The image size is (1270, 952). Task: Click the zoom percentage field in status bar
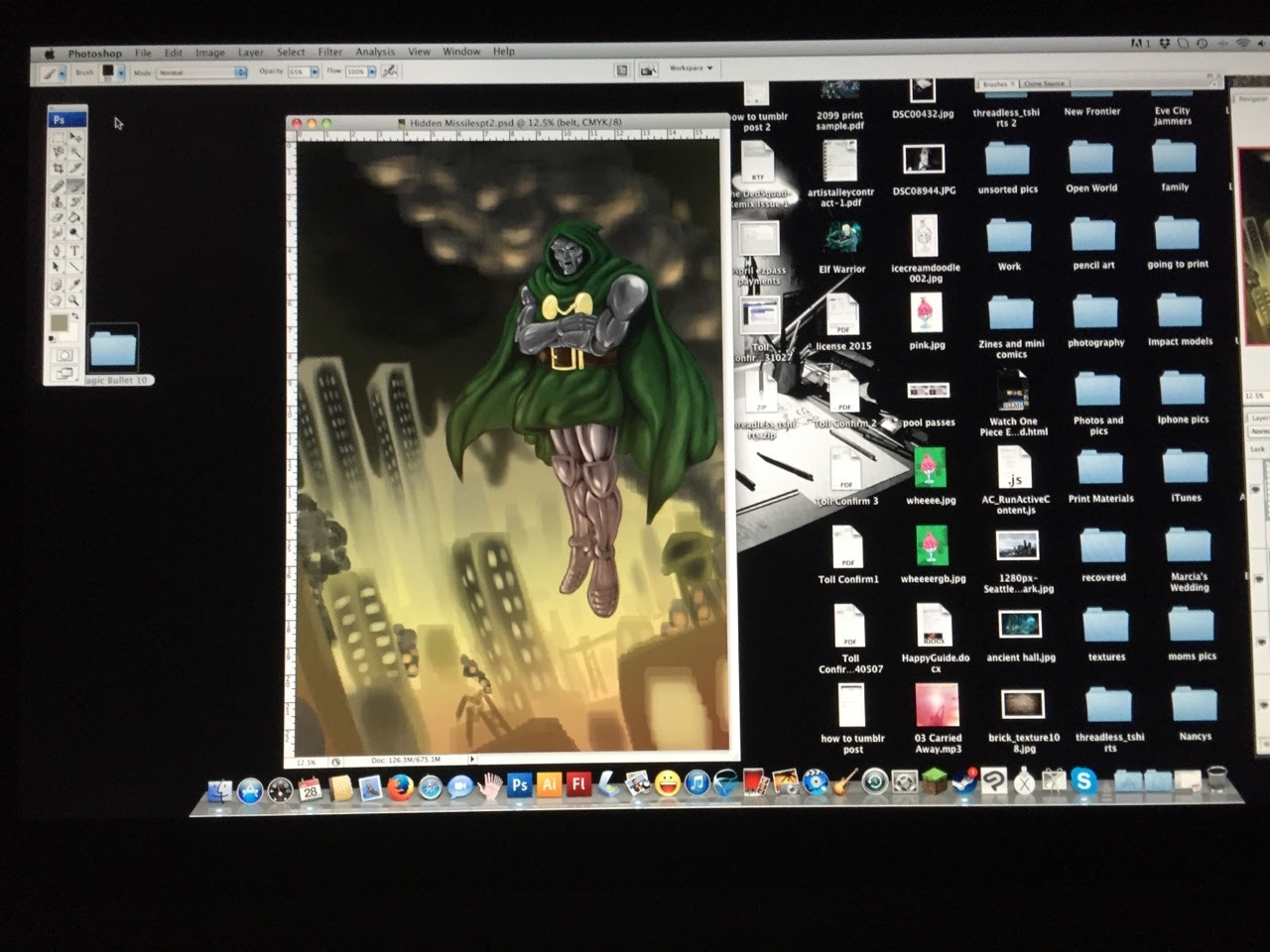click(x=307, y=762)
